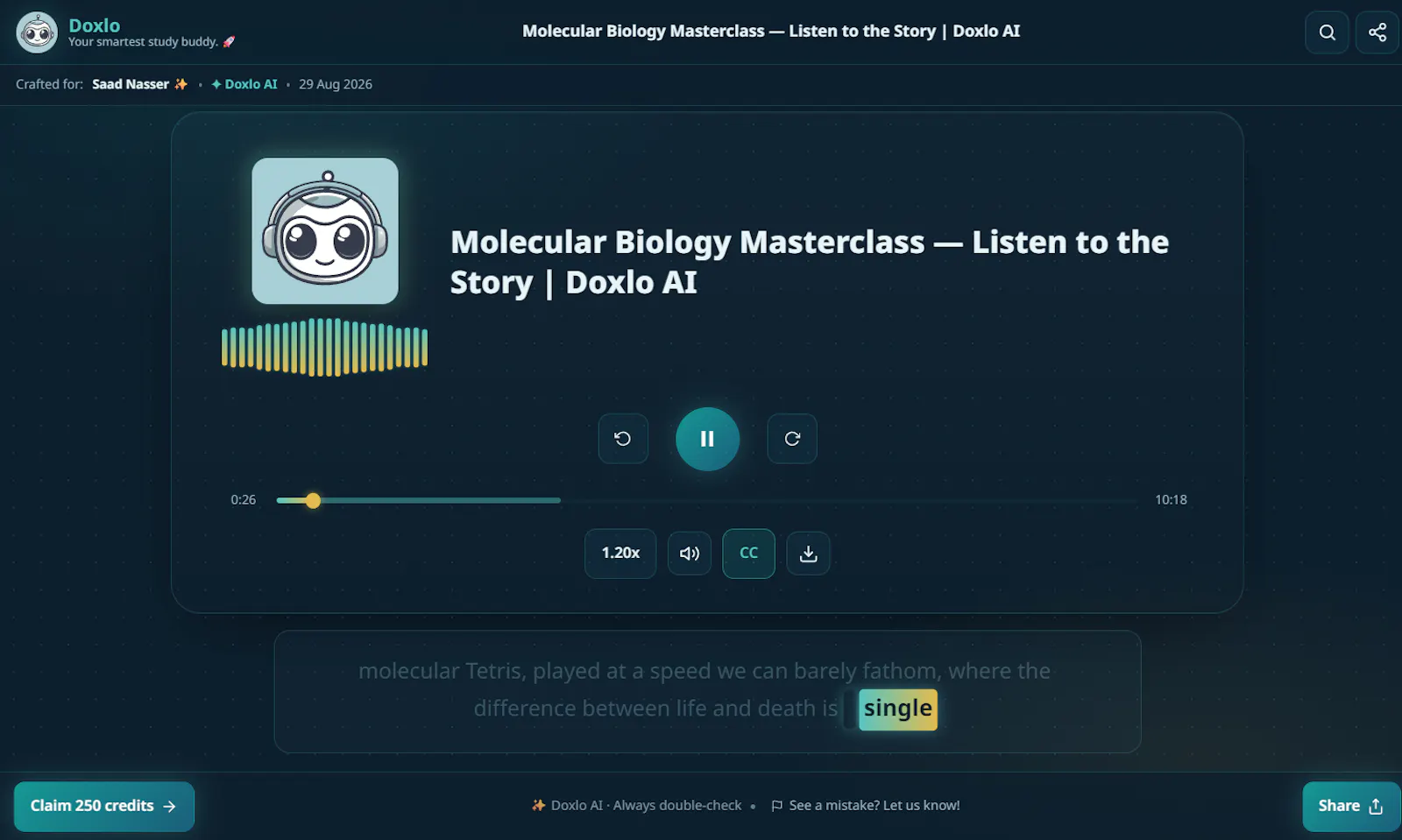Image resolution: width=1402 pixels, height=840 pixels.
Task: Click the total duration 10:18
Action: (x=1171, y=499)
